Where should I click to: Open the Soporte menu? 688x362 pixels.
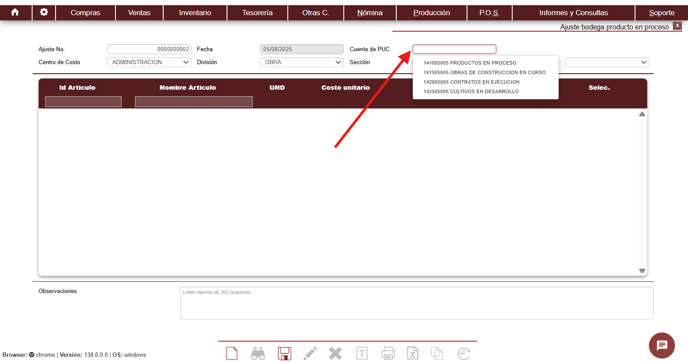point(662,13)
